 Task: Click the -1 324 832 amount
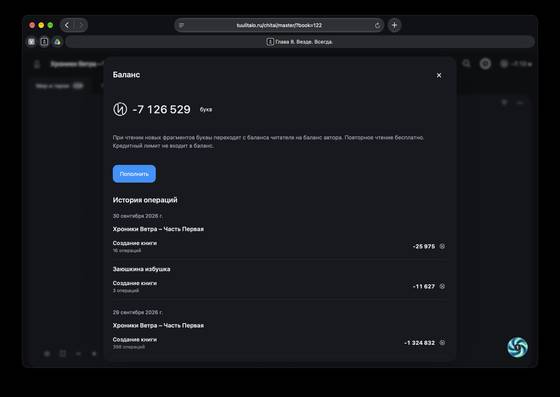(420, 343)
